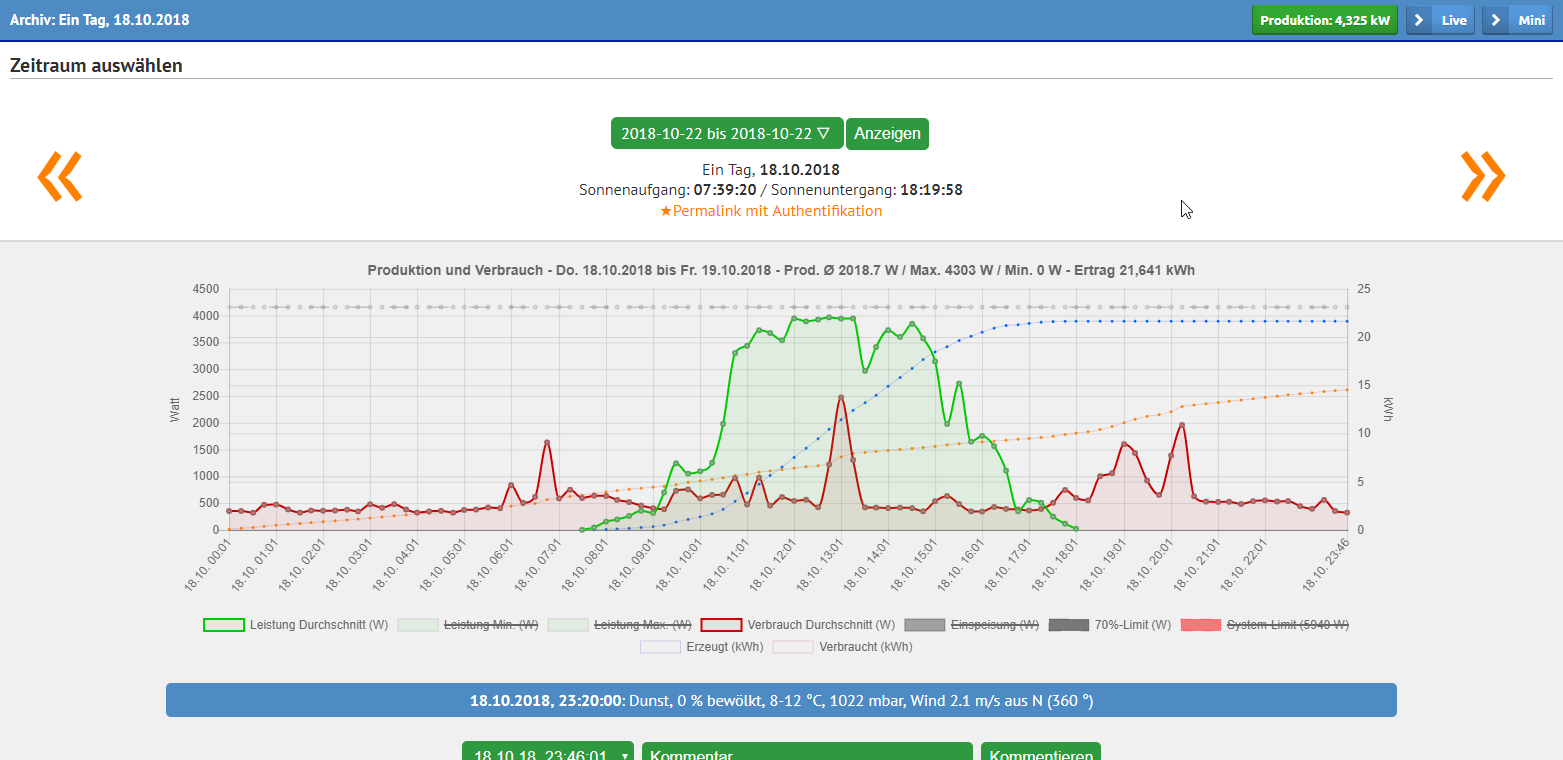Go to the next day with the right double arrow
The image size is (1563, 760).
tap(1483, 176)
